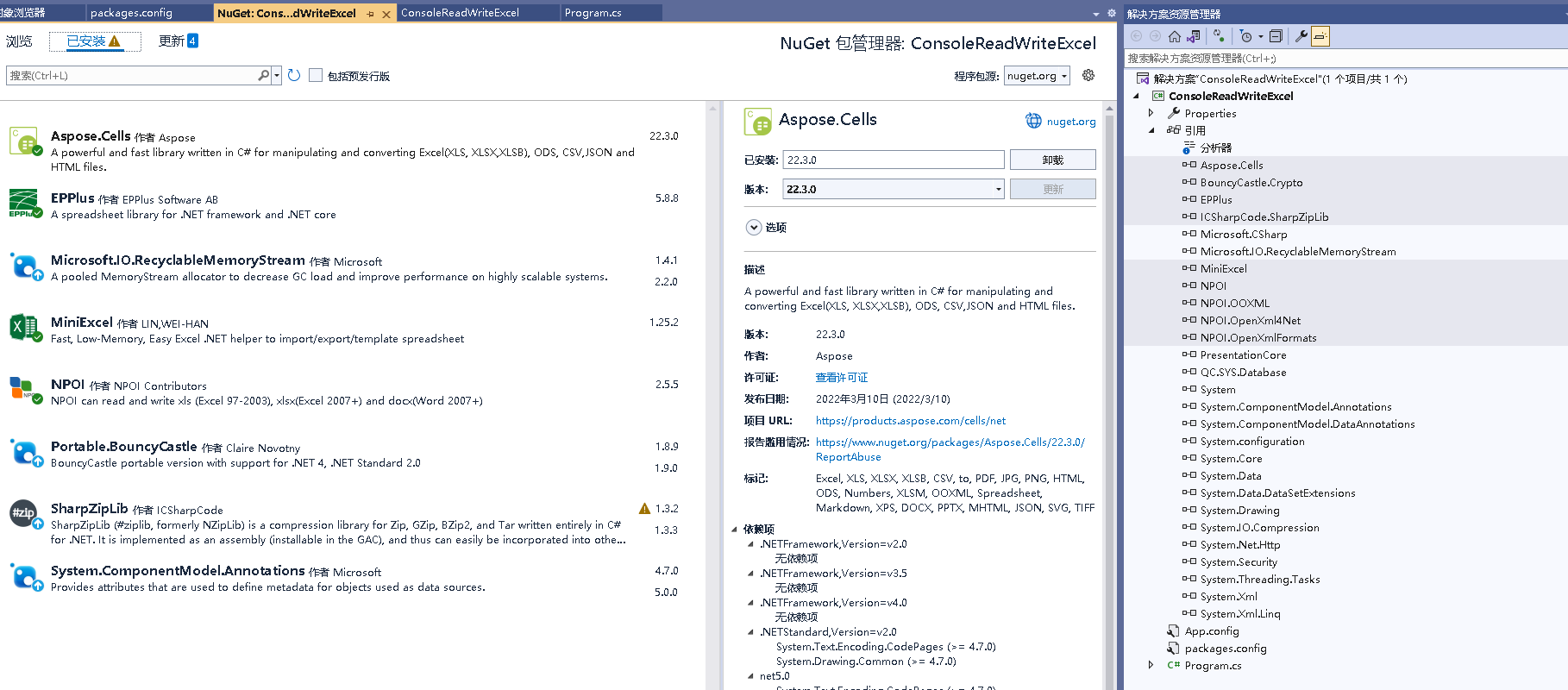Click the NPOI package icon

click(x=25, y=390)
